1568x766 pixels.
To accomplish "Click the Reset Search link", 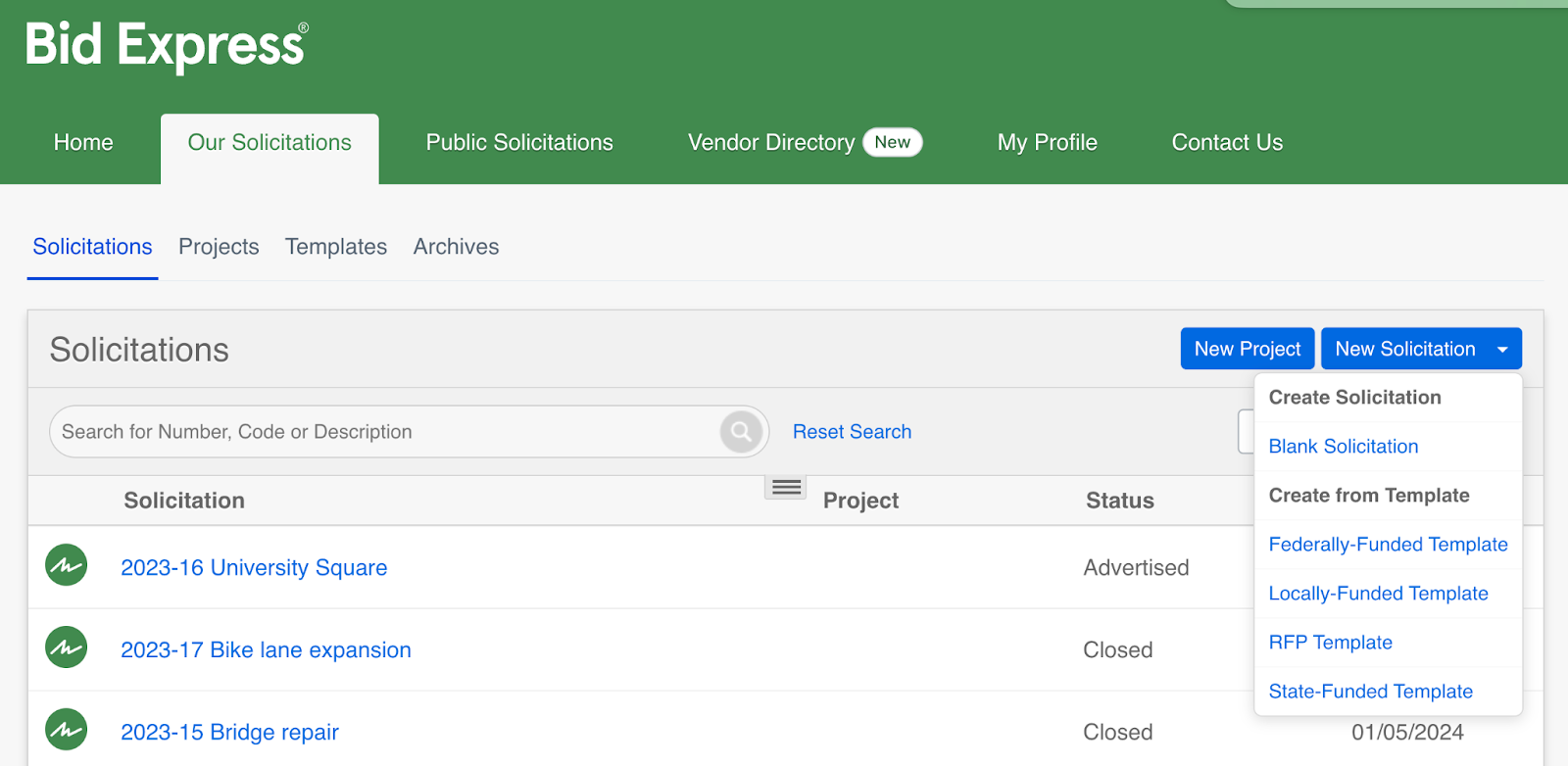I will [852, 432].
